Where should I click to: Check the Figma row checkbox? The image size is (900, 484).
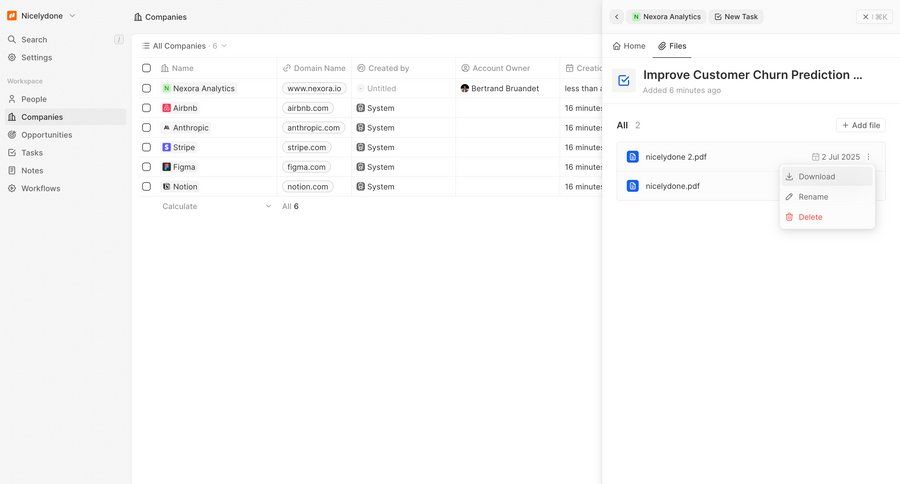146,167
